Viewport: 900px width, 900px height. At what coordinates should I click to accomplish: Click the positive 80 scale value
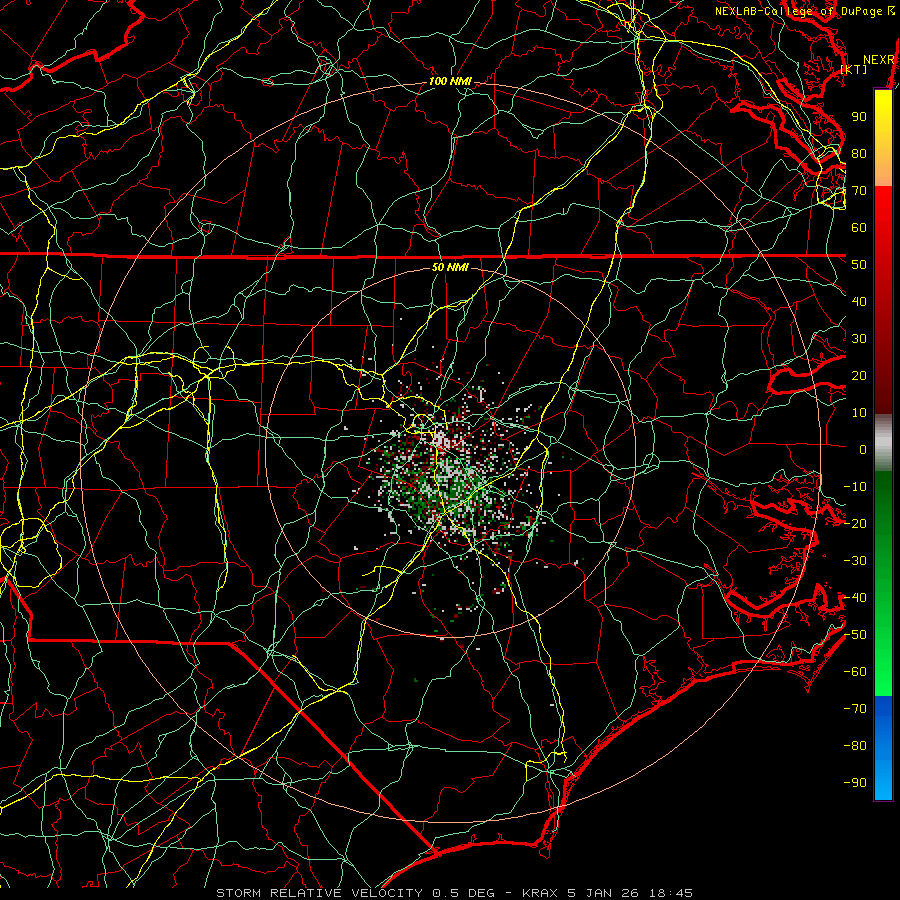[x=859, y=154]
